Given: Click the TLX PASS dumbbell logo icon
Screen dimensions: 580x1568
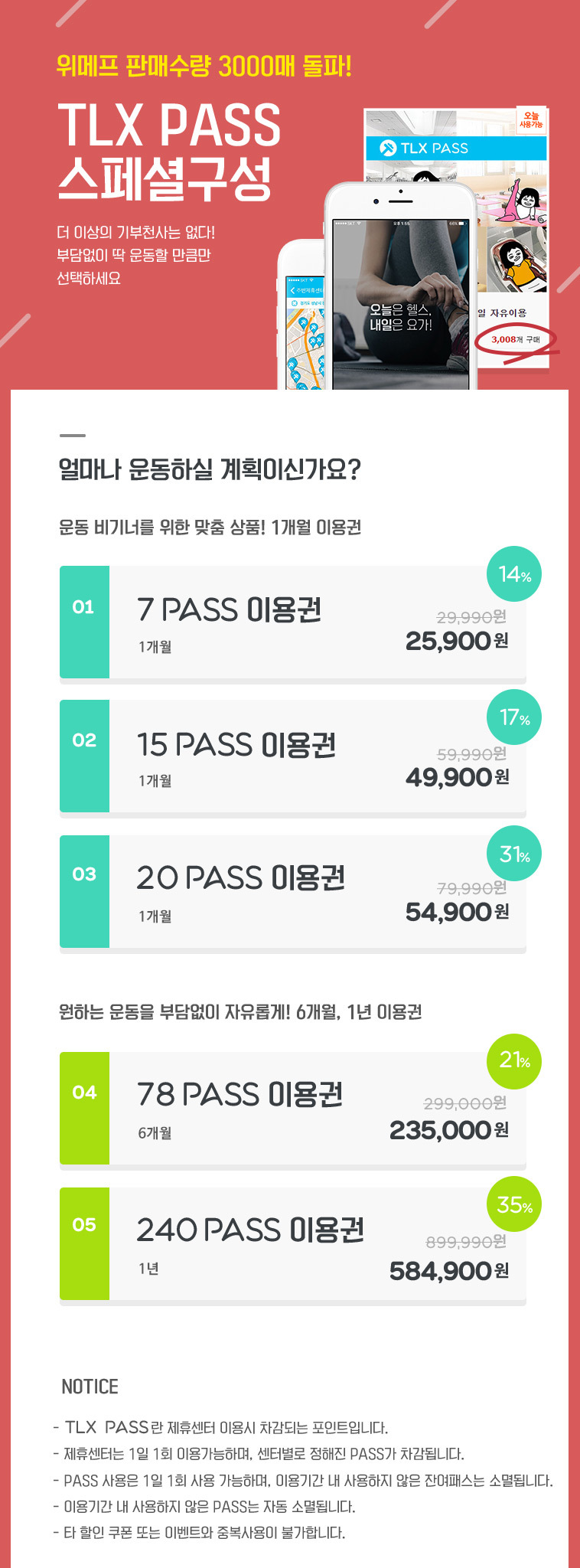Looking at the screenshot, I should [x=388, y=149].
